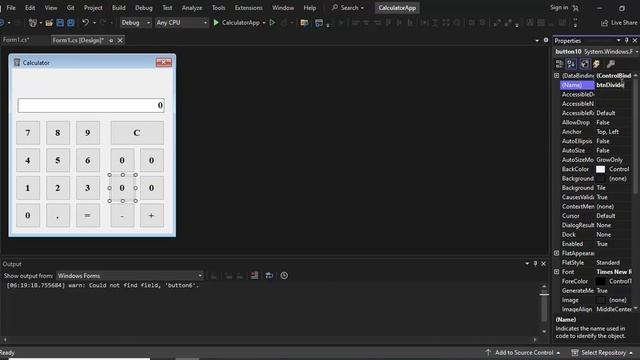Open the Extensions menu
This screenshot has width=640, height=360.
[249, 8]
